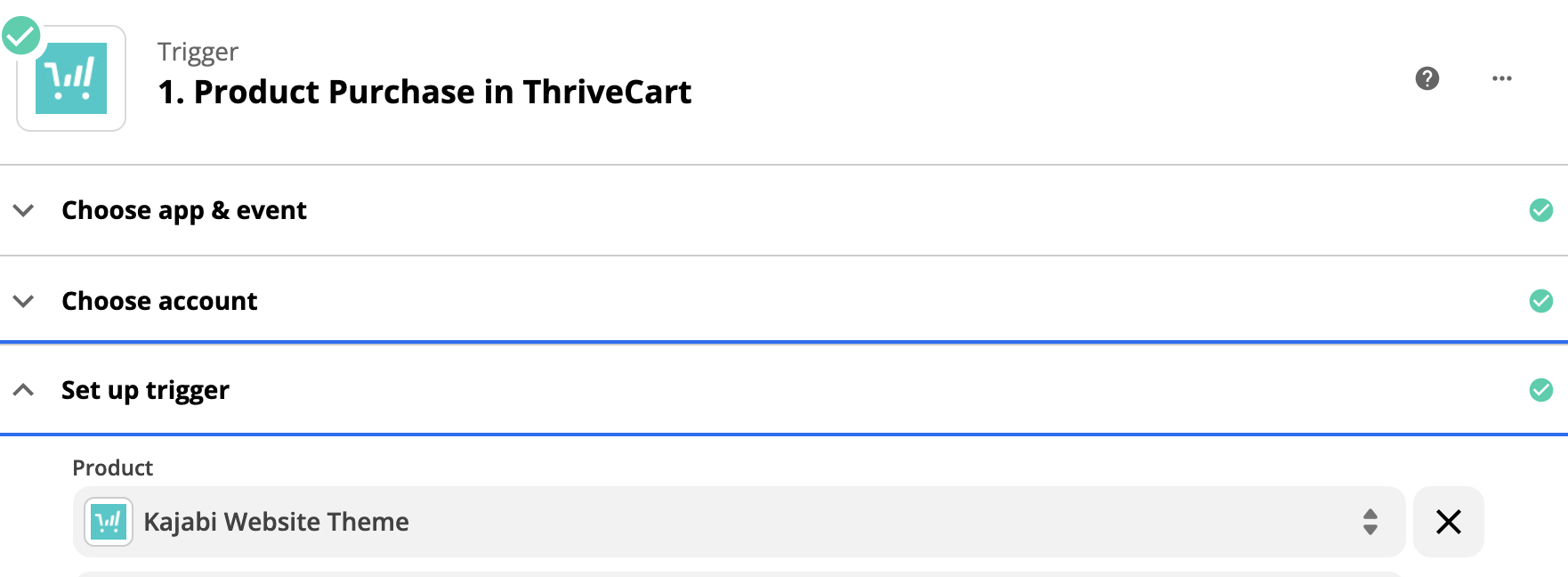Click the green check next to Choose app & event
The width and height of the screenshot is (1568, 577).
point(1540,210)
